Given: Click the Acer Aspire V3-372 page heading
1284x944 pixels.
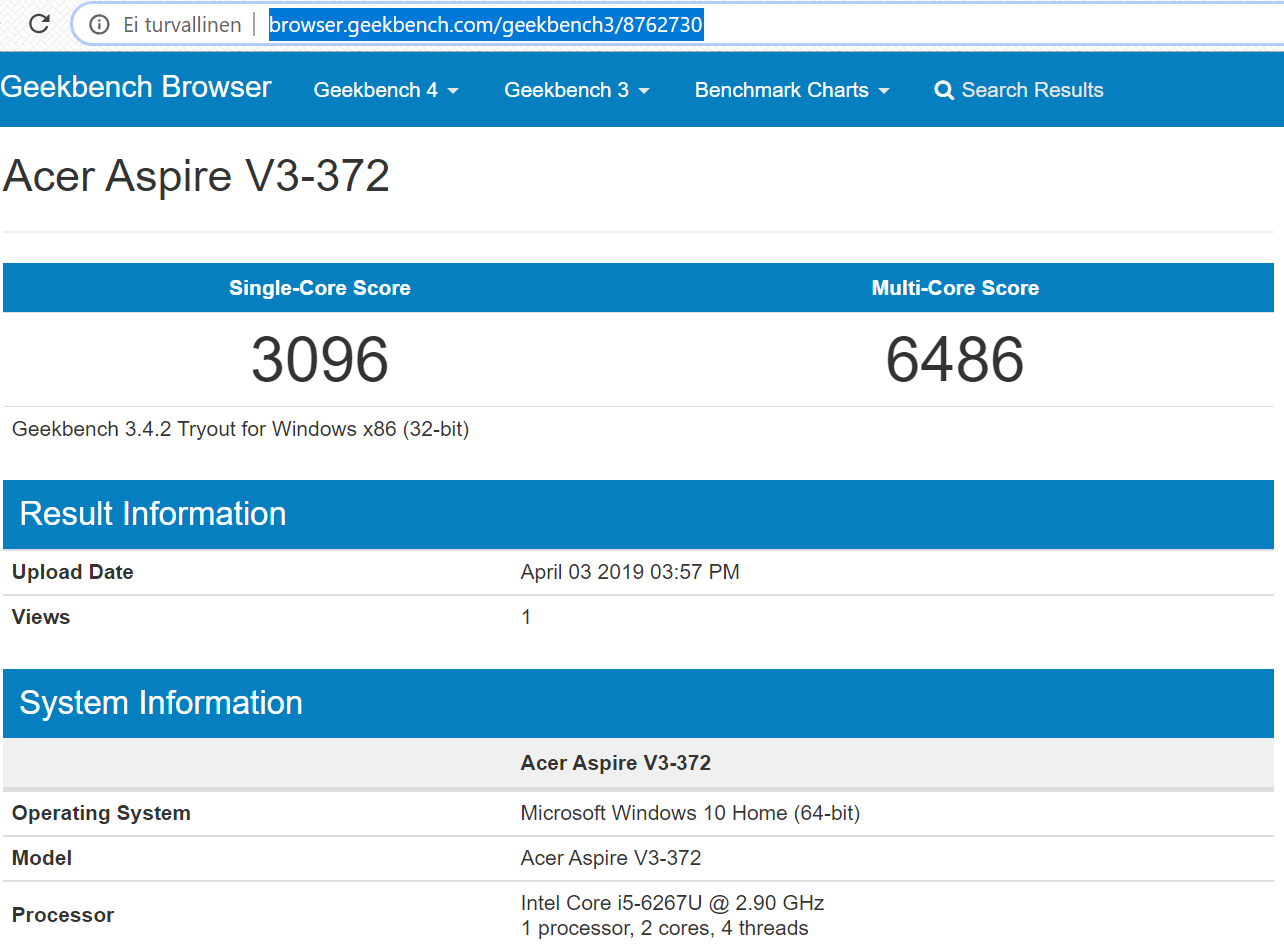Looking at the screenshot, I should (x=196, y=177).
